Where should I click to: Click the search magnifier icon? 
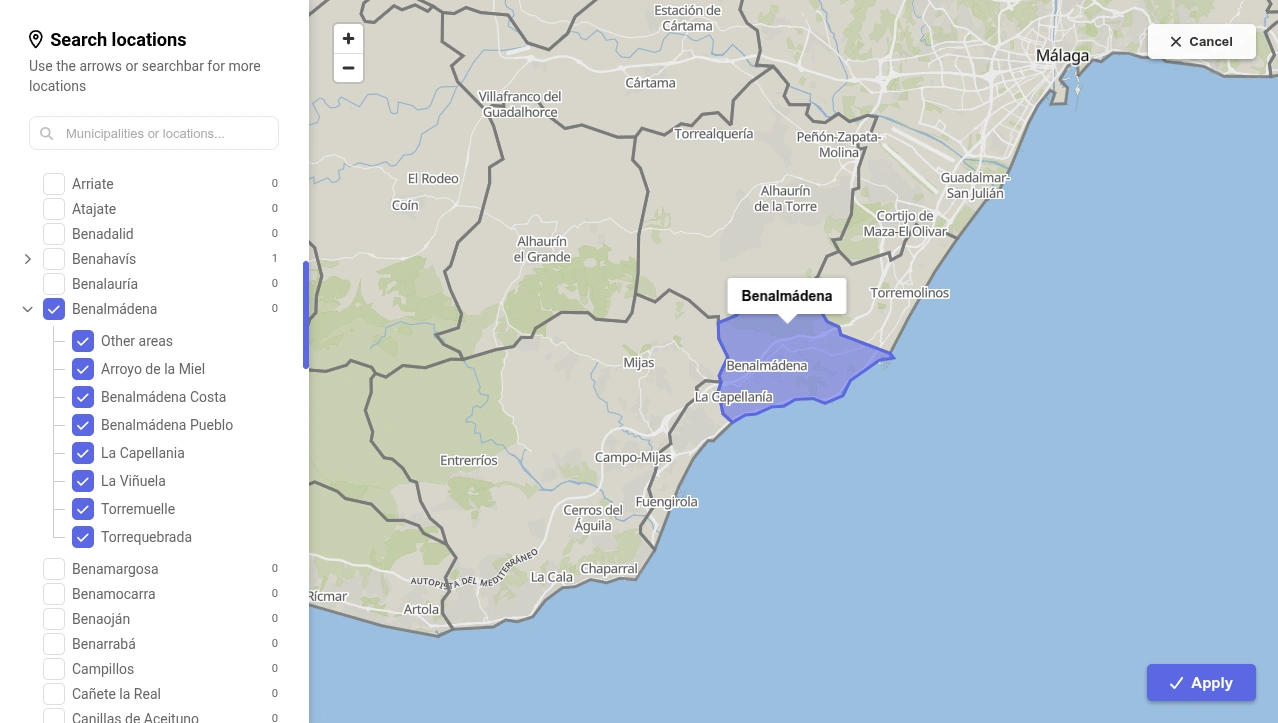pyautogui.click(x=47, y=133)
